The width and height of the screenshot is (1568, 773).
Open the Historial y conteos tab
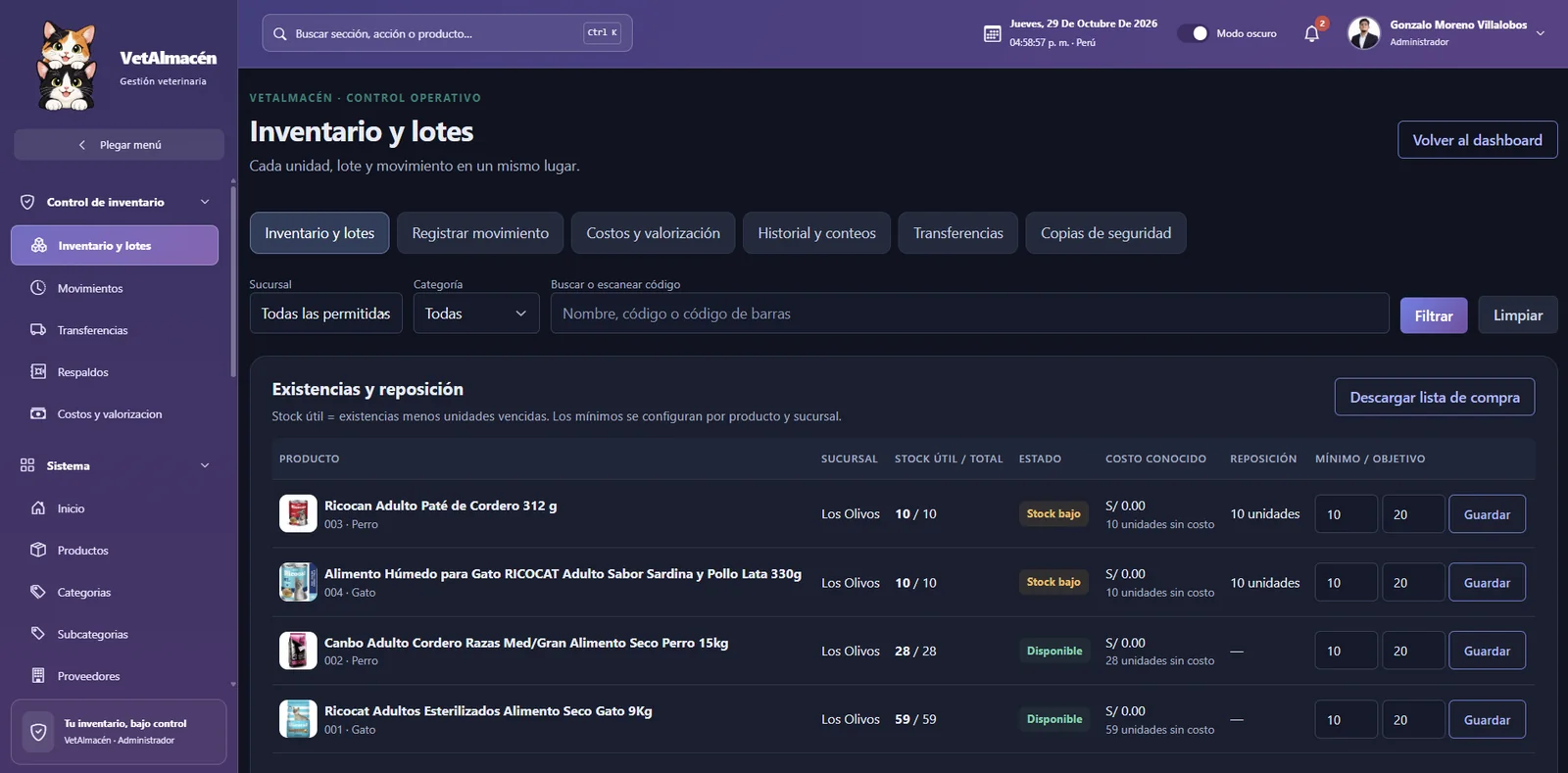click(817, 233)
